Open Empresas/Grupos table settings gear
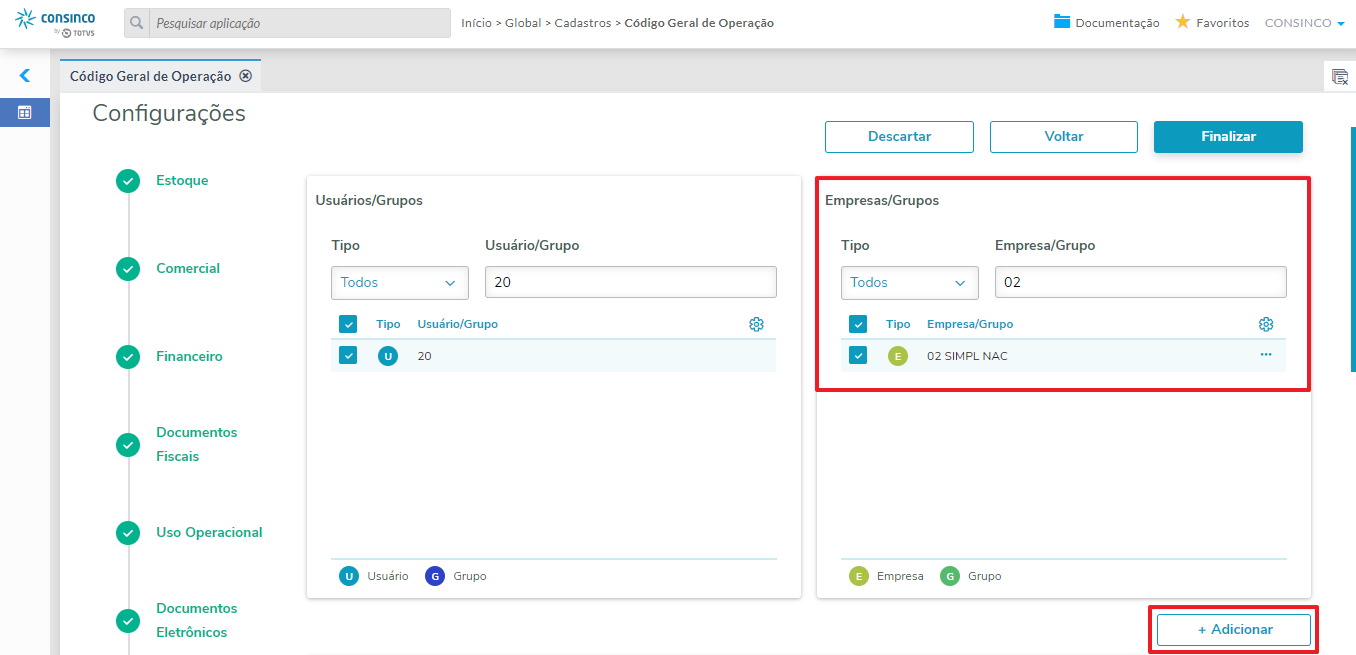1356x655 pixels. 1266,324
